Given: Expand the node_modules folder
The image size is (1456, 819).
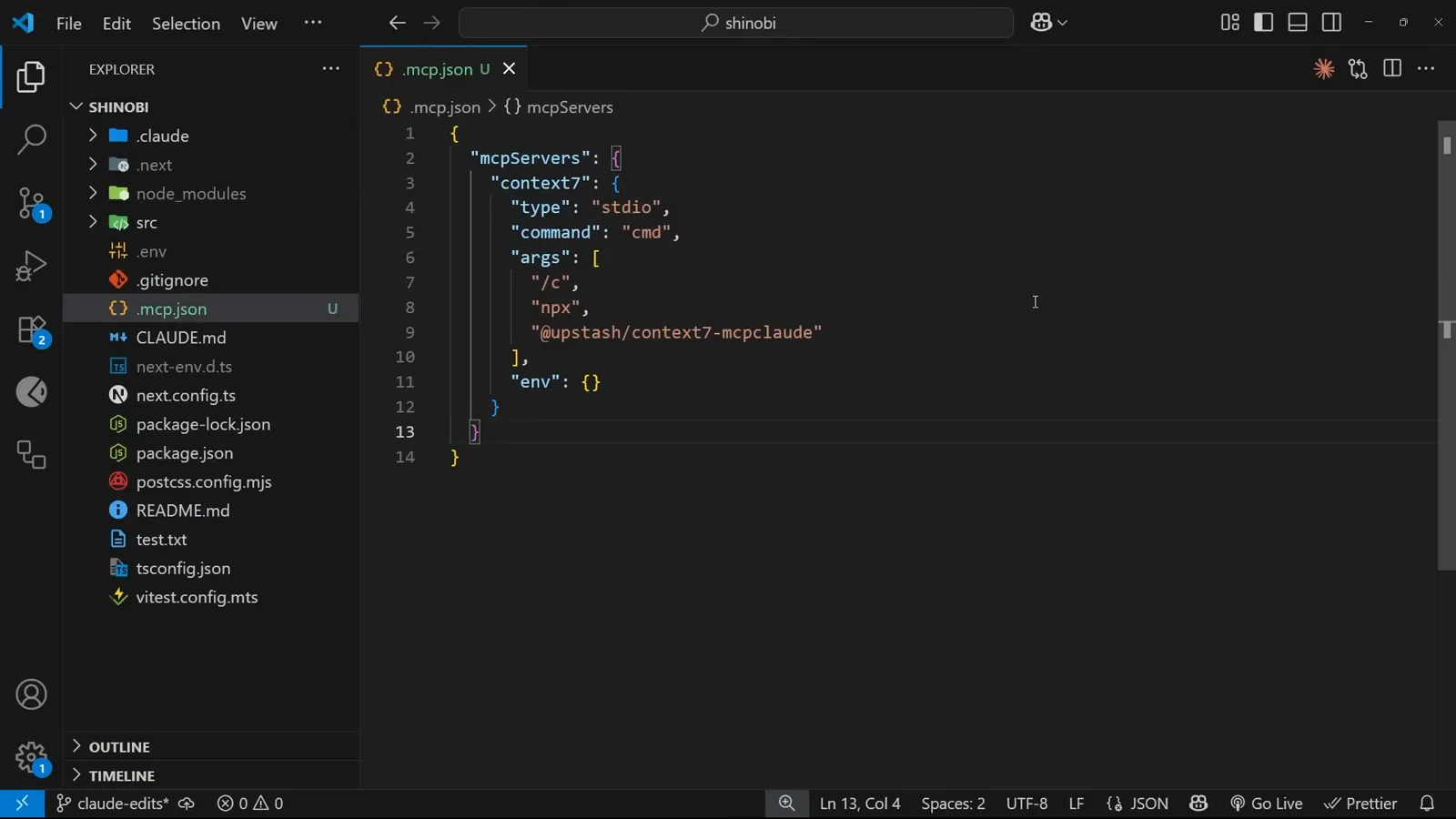Looking at the screenshot, I should pyautogui.click(x=211, y=194).
